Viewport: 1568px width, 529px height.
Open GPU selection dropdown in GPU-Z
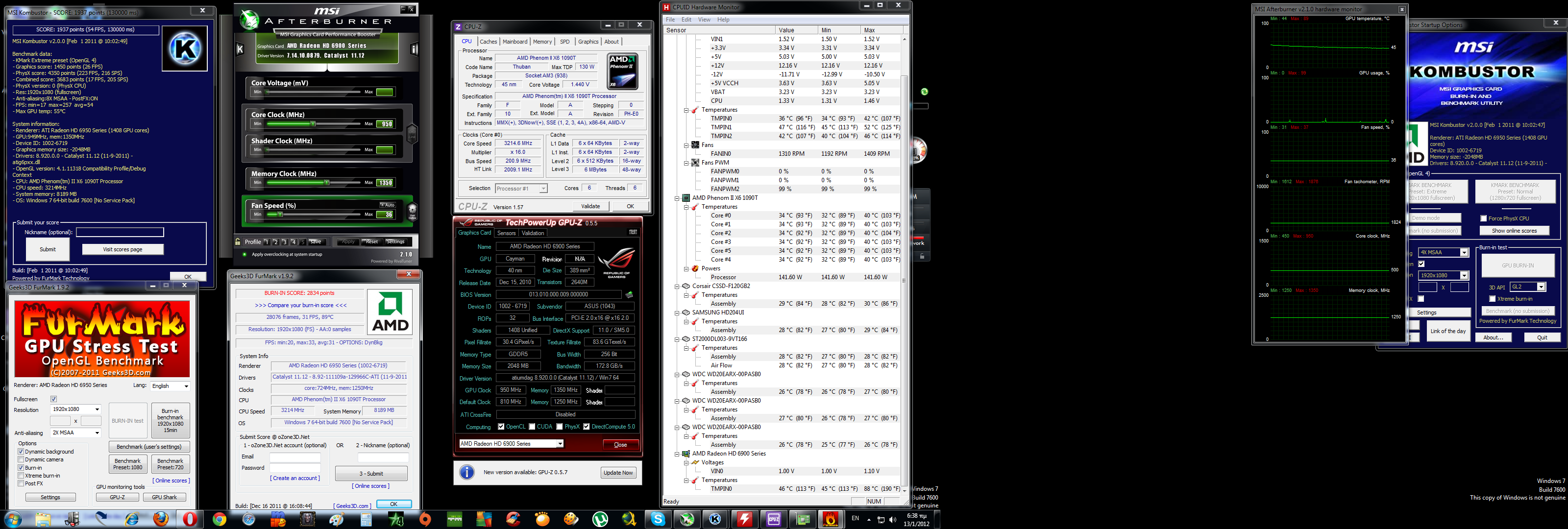[511, 444]
